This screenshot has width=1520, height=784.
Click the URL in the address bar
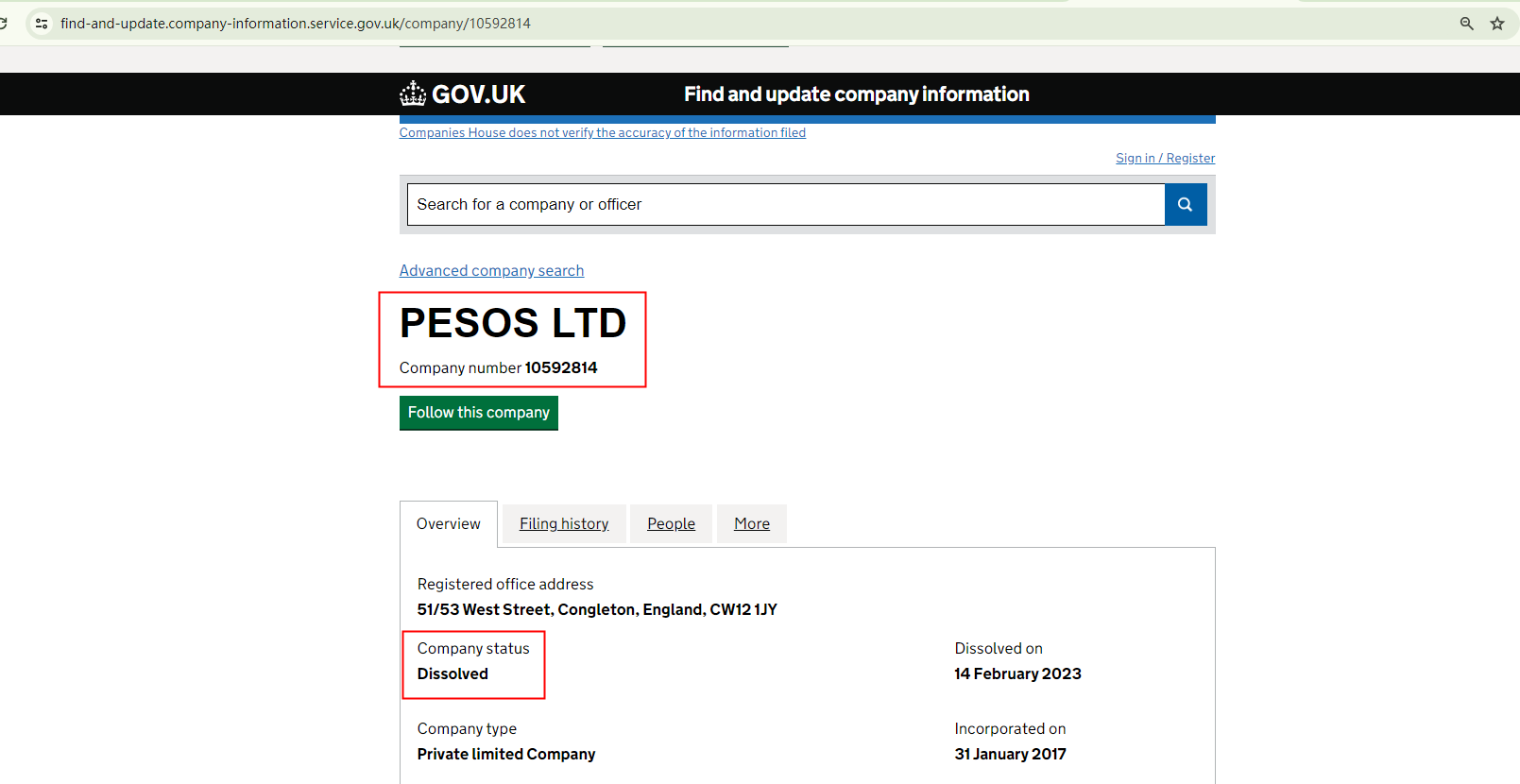(x=295, y=24)
